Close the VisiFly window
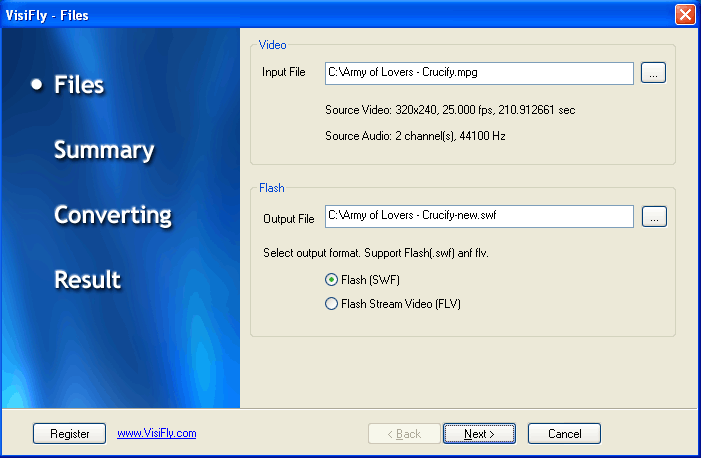 (x=685, y=15)
